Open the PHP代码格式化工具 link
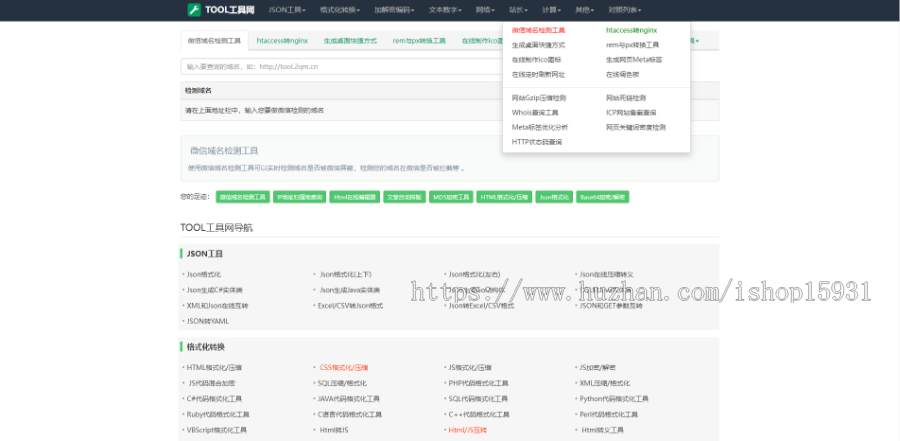900x441 pixels. pos(478,383)
